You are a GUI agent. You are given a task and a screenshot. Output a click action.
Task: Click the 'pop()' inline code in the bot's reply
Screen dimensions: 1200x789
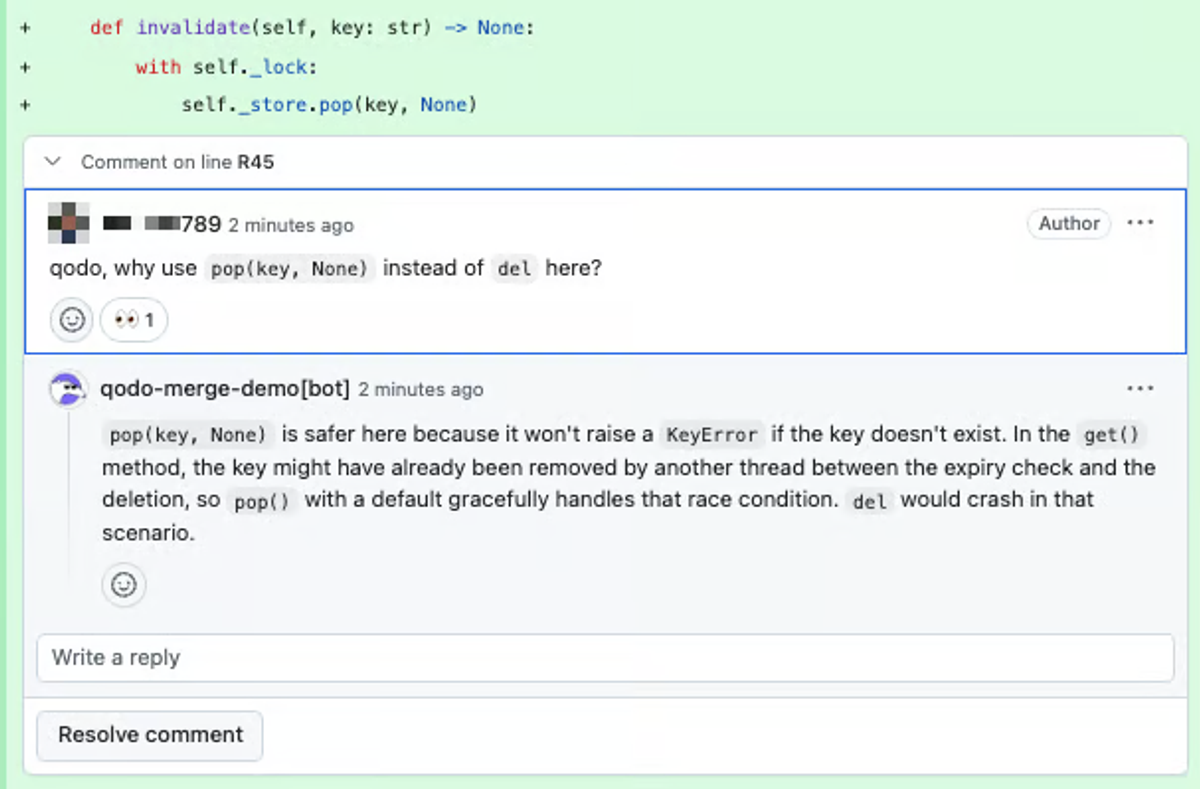(264, 500)
